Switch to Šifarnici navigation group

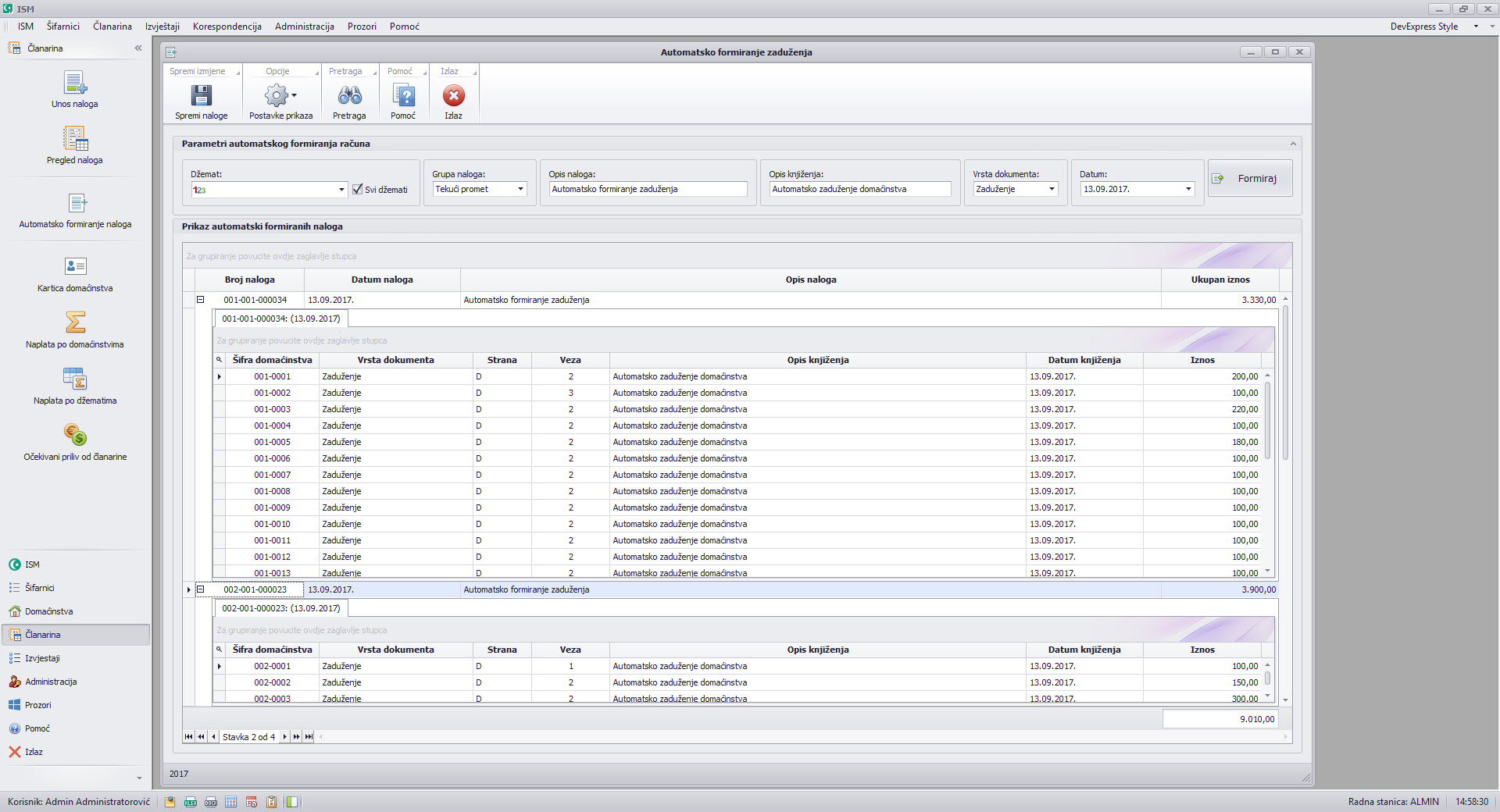(x=75, y=588)
